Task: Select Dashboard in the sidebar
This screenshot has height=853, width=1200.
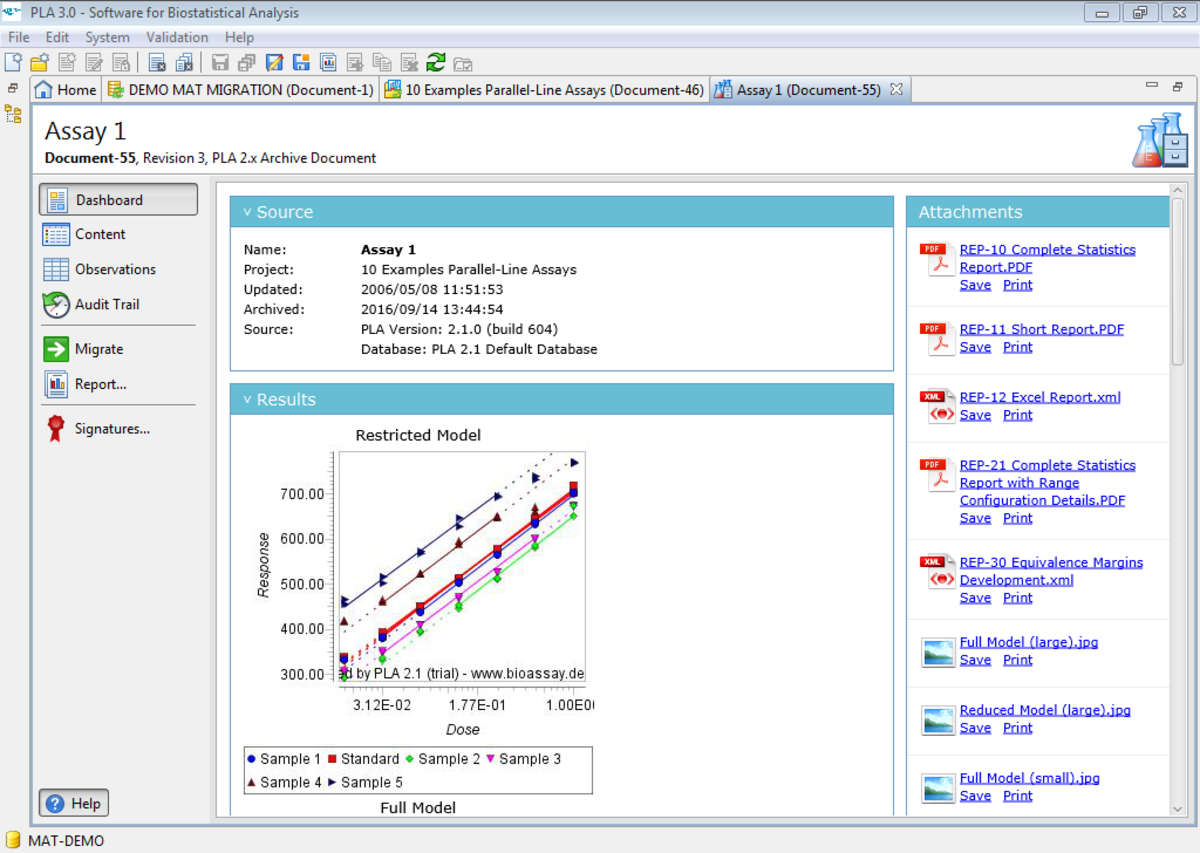Action: 118,199
